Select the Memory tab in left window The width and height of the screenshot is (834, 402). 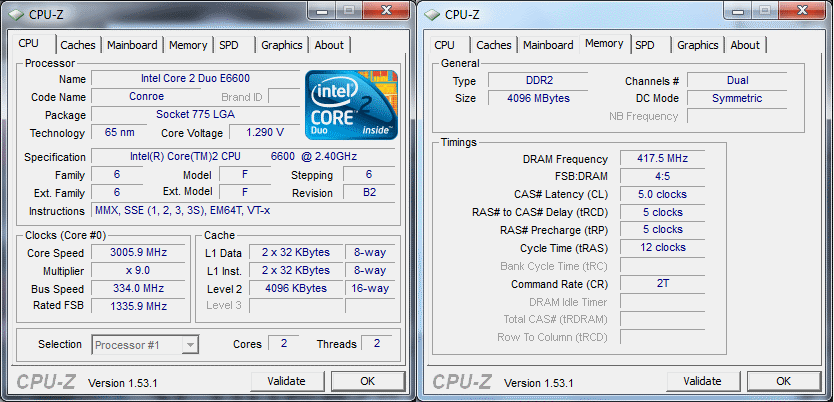click(188, 45)
